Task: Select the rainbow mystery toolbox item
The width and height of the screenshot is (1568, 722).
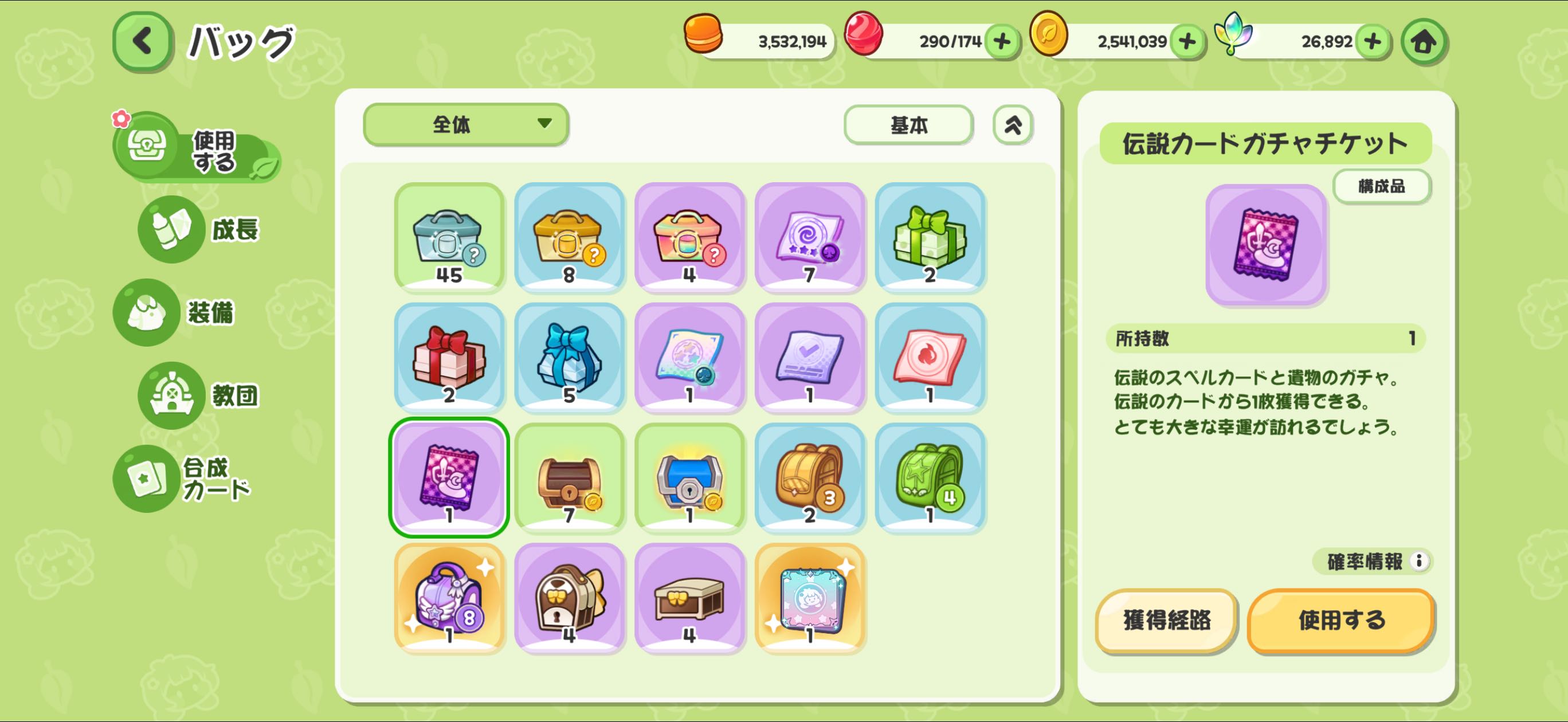Action: pyautogui.click(x=689, y=237)
